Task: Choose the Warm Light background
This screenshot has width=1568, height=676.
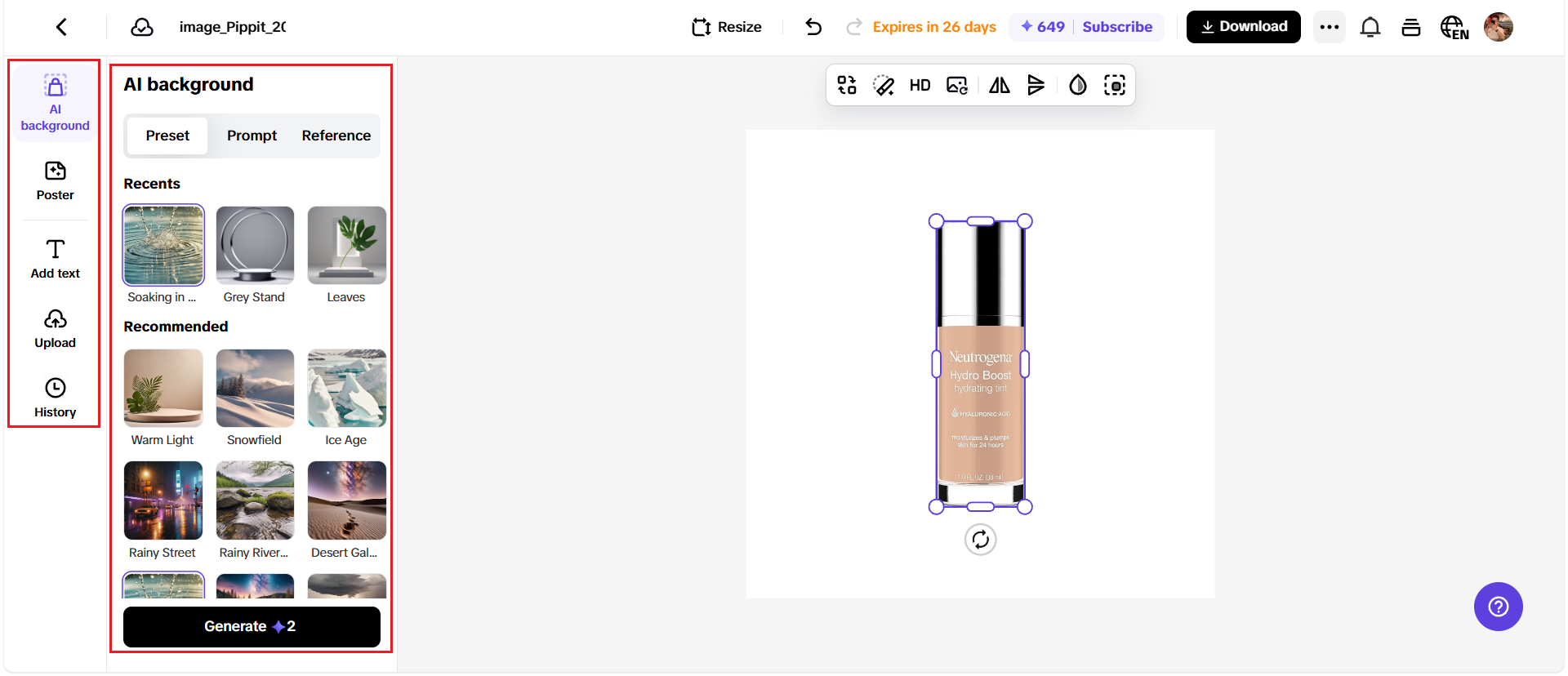Action: [163, 388]
